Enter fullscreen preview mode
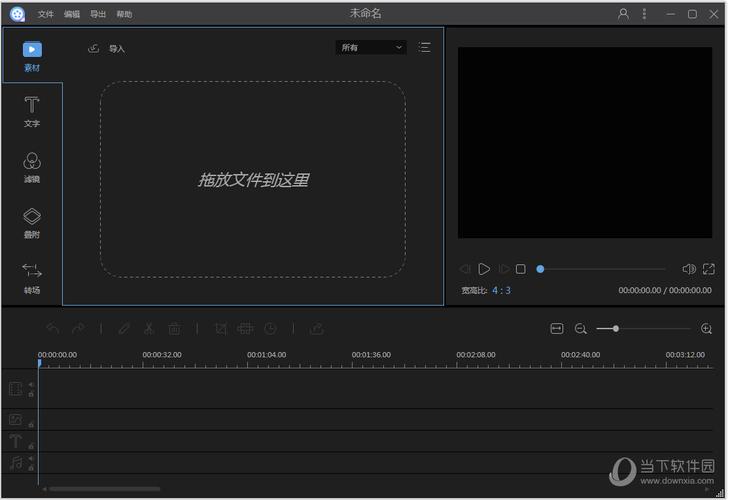The image size is (730, 500). click(x=709, y=269)
